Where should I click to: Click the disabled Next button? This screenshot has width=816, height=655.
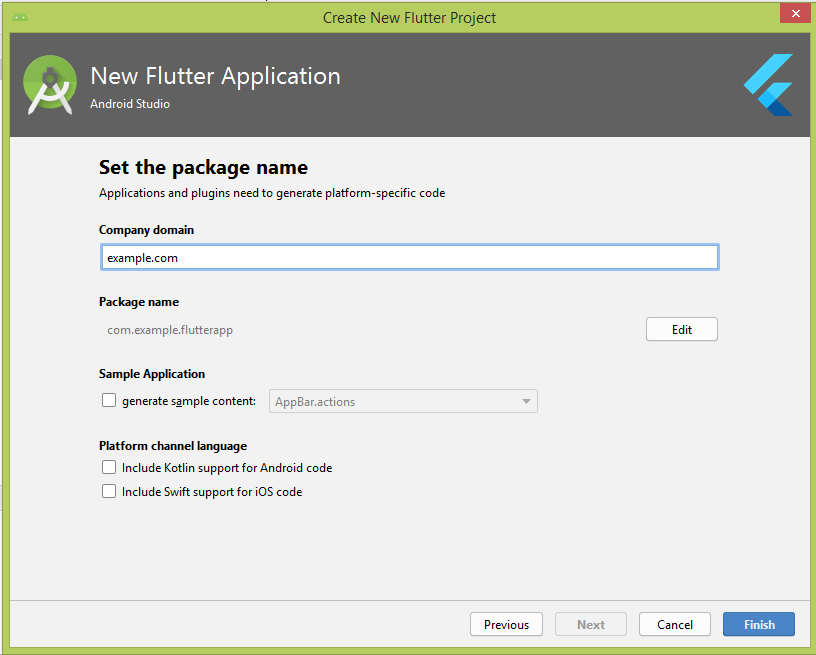tap(591, 624)
